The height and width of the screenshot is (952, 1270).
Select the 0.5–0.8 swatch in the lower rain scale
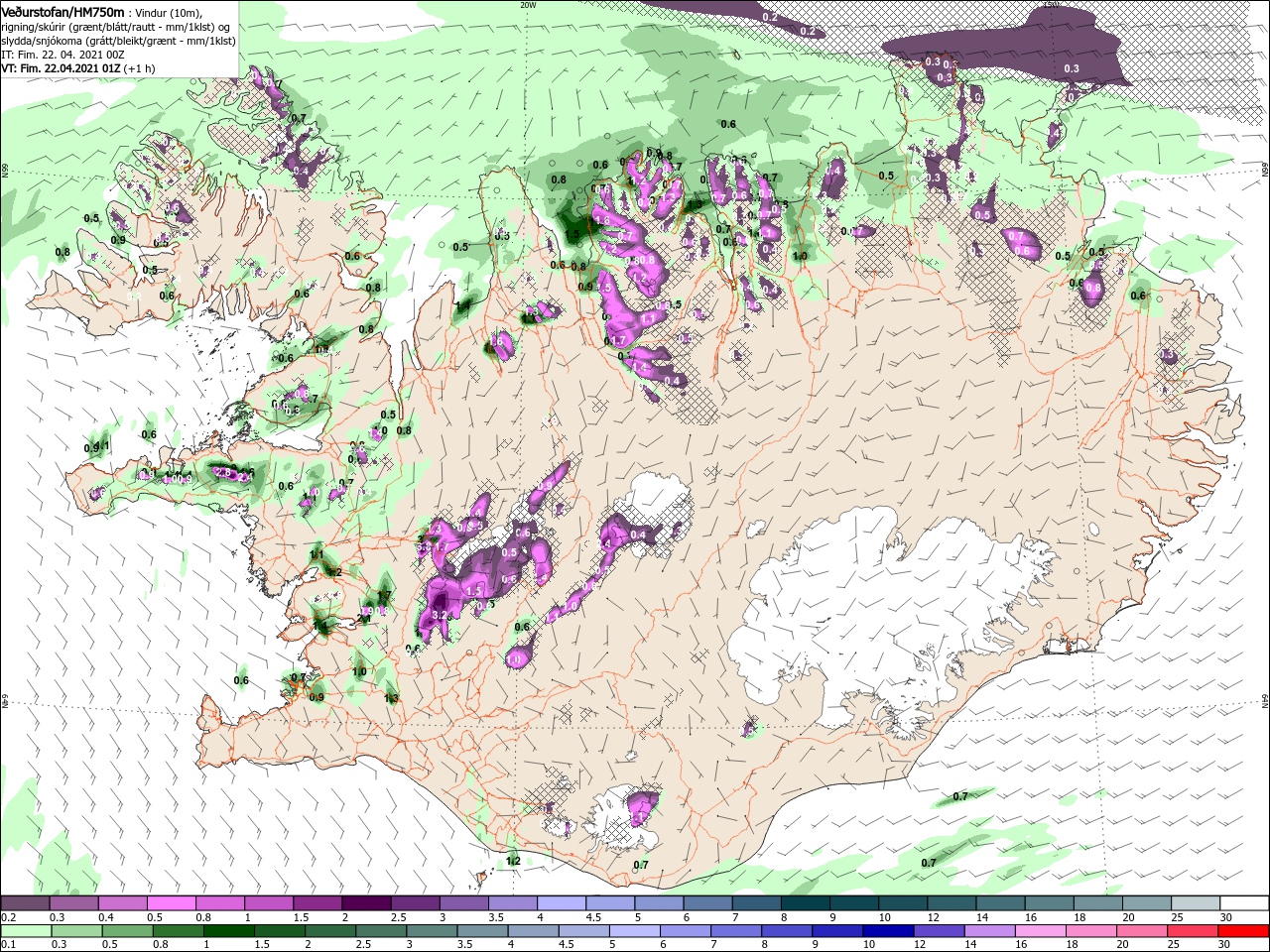click(128, 931)
